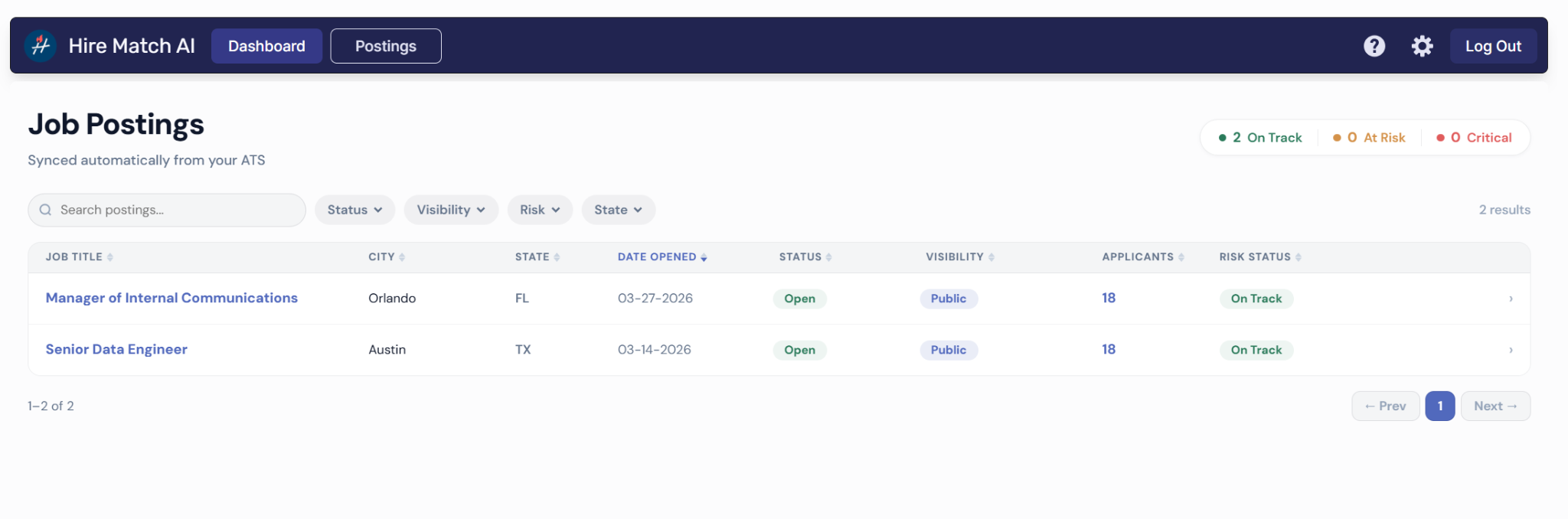Screen dimensions: 1568x519
Task: Click the 0 At Risk summary
Action: pos(1370,138)
